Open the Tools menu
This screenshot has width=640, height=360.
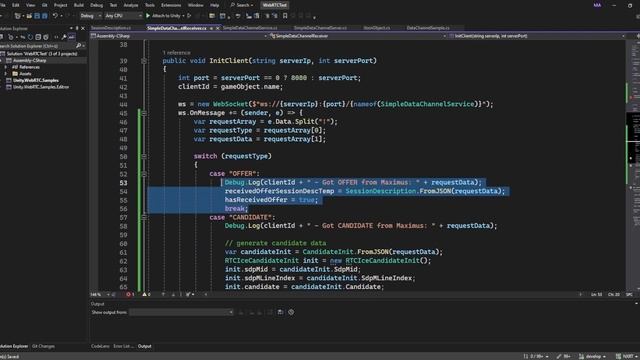150,5
